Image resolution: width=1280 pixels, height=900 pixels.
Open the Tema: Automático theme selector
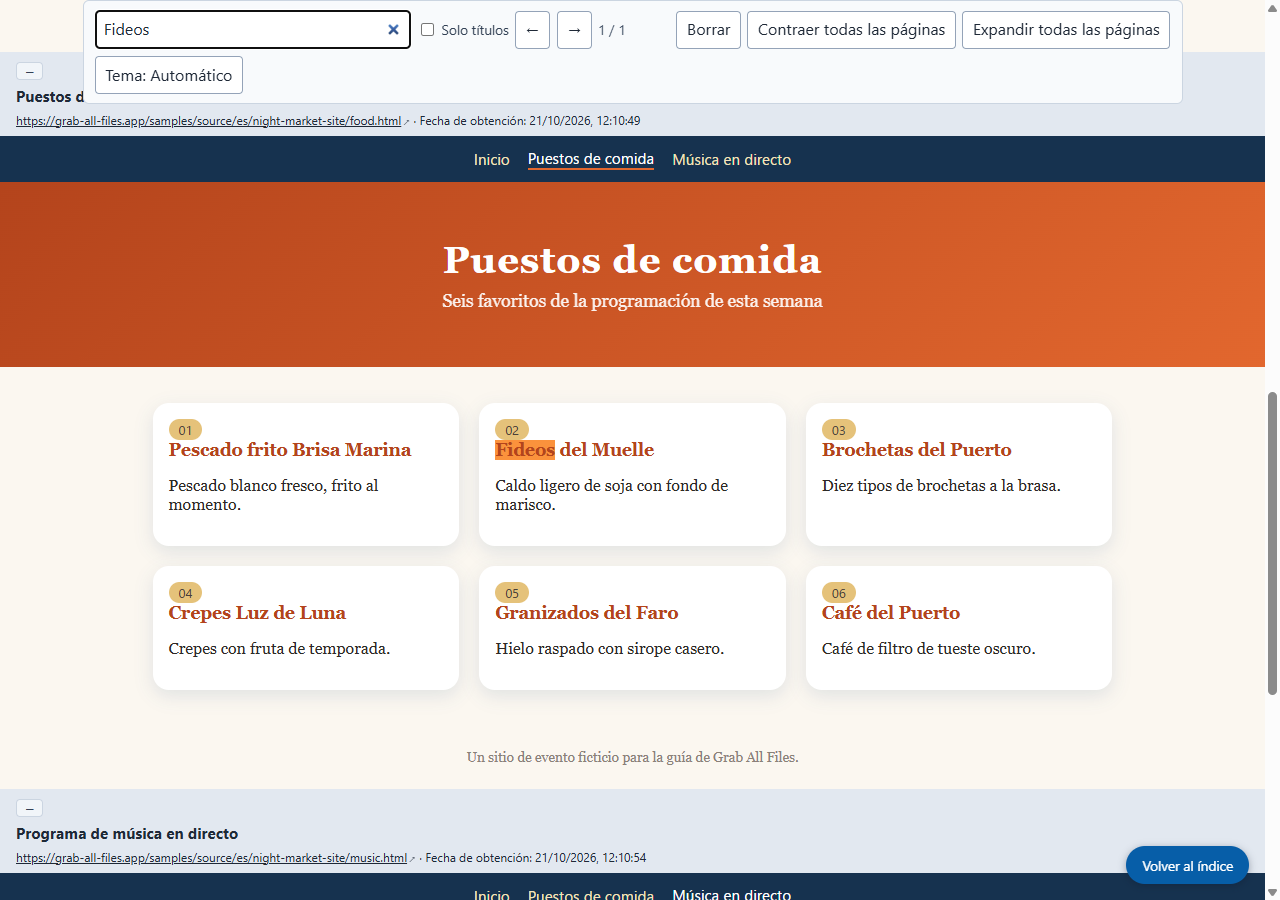tap(169, 75)
